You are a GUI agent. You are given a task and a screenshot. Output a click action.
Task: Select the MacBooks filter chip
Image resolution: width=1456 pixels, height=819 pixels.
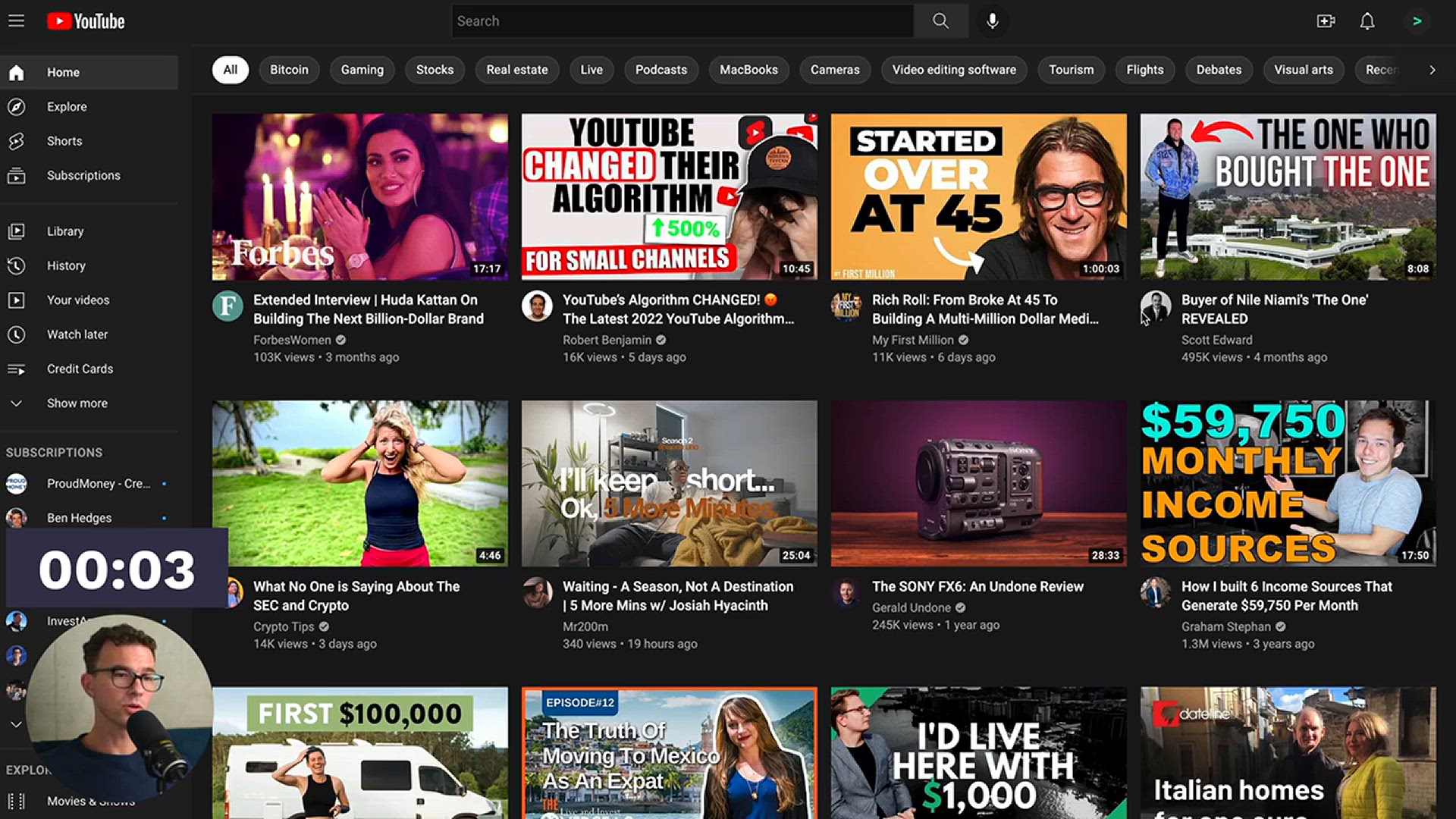749,70
